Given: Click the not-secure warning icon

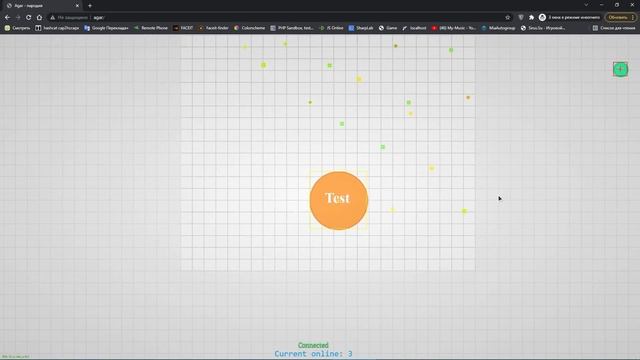Looking at the screenshot, I should click(x=52, y=18).
